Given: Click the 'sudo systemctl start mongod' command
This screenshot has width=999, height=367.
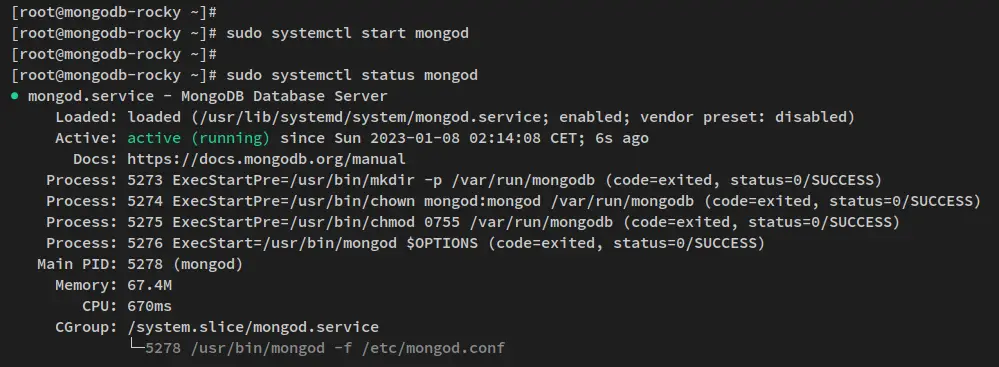Looking at the screenshot, I should (347, 33).
